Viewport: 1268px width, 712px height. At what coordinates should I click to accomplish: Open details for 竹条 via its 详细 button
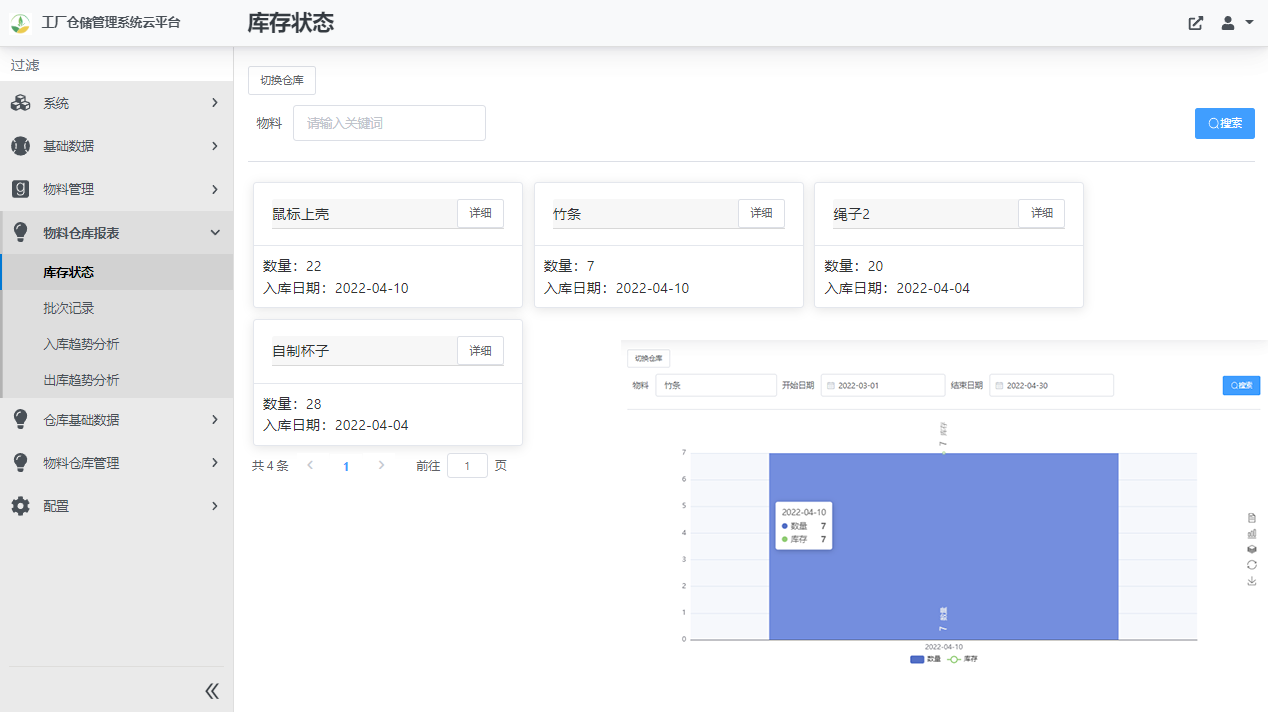(761, 213)
